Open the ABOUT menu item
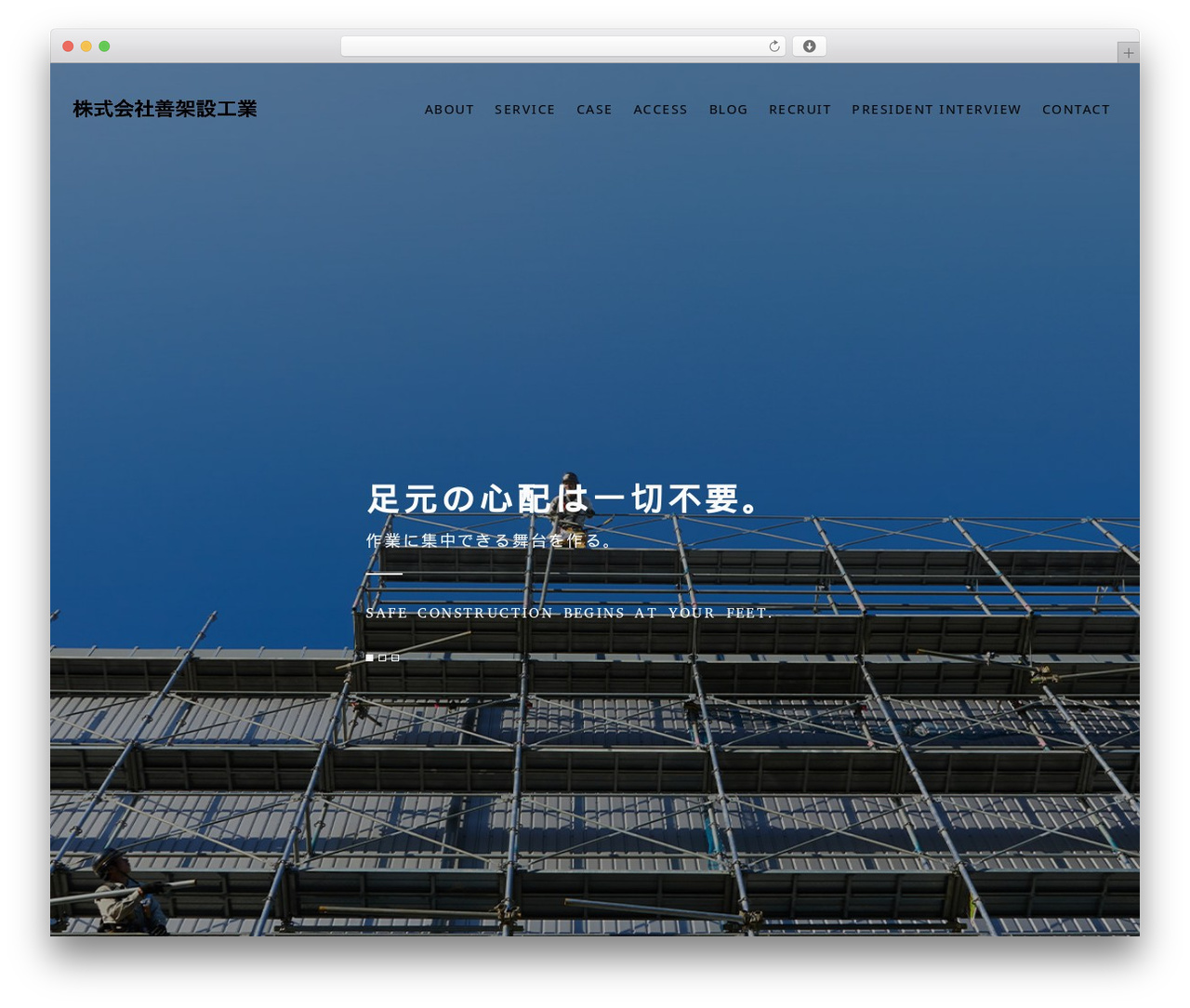 (x=449, y=110)
